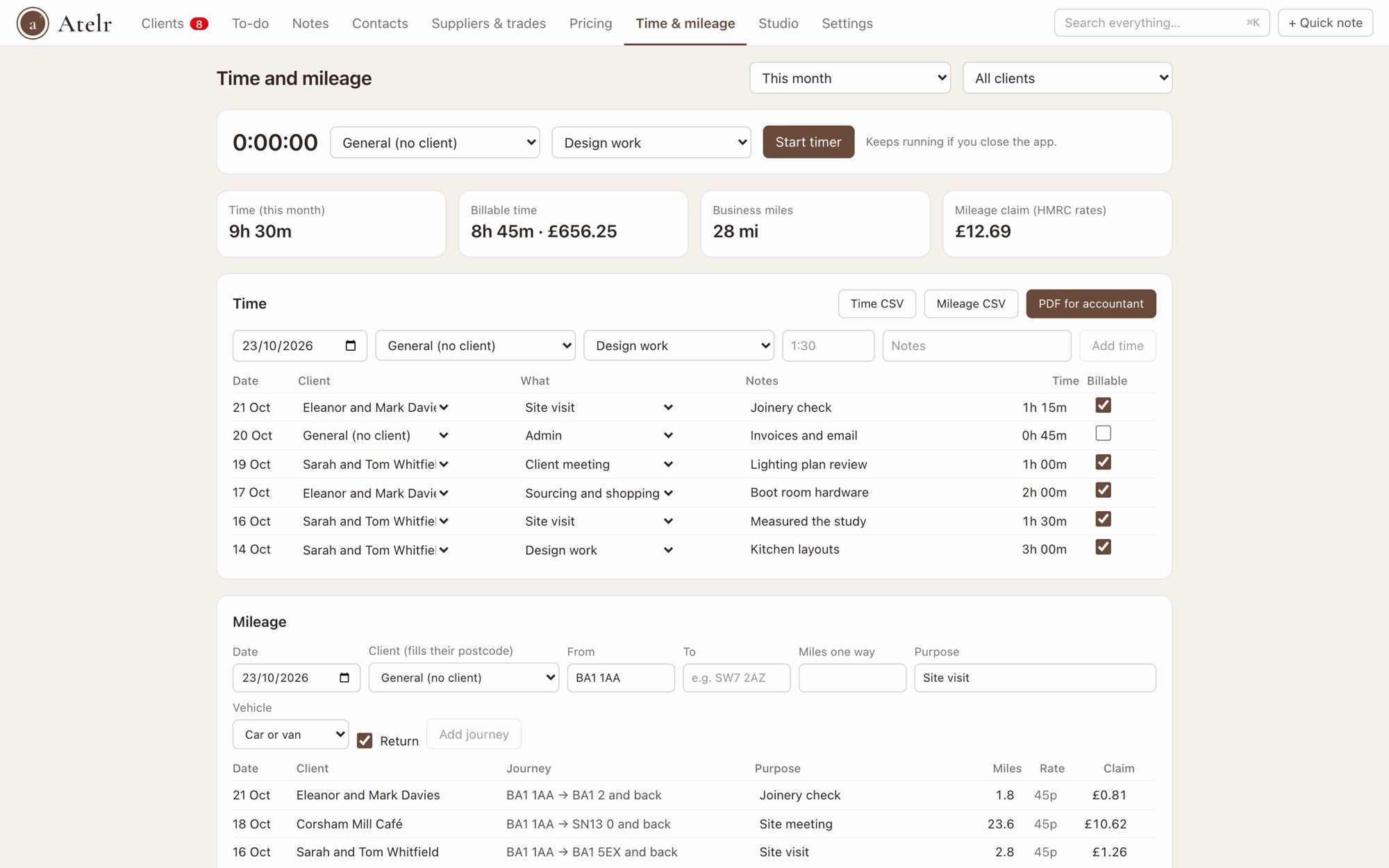The width and height of the screenshot is (1389, 868).
Task: Focus the Search everything field
Action: pos(1162,23)
